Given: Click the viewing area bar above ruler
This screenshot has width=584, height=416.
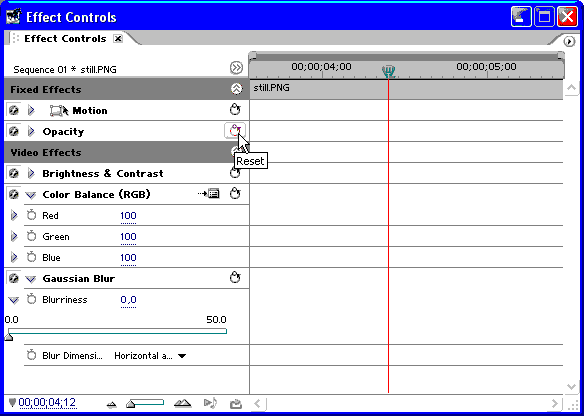Looking at the screenshot, I should pyautogui.click(x=406, y=57).
